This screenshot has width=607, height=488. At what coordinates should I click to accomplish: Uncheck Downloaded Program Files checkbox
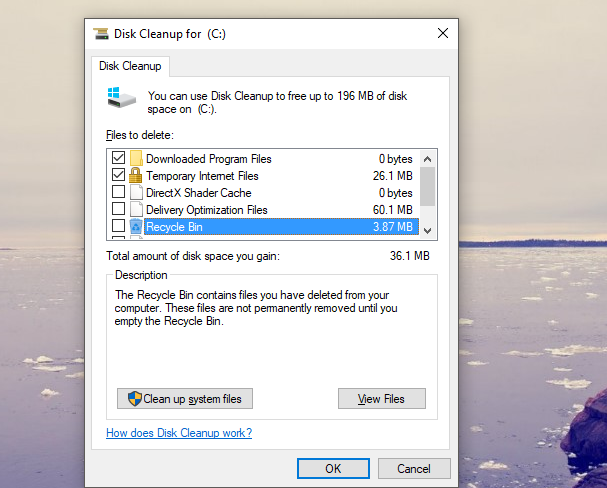point(118,158)
